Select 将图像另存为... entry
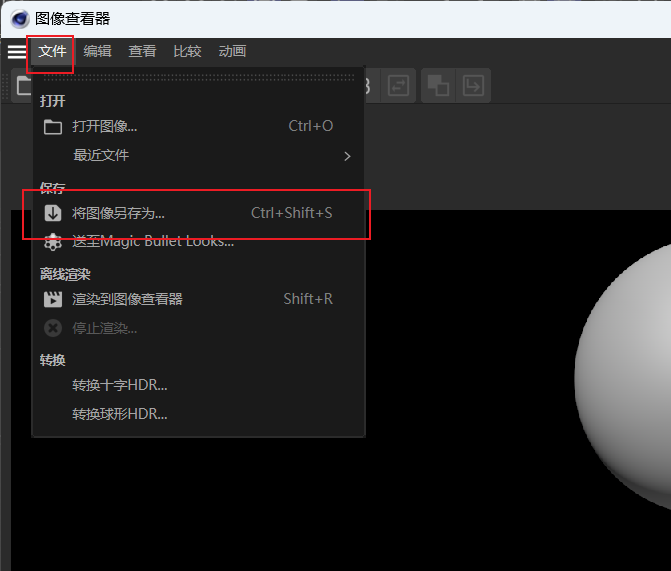 pyautogui.click(x=199, y=213)
